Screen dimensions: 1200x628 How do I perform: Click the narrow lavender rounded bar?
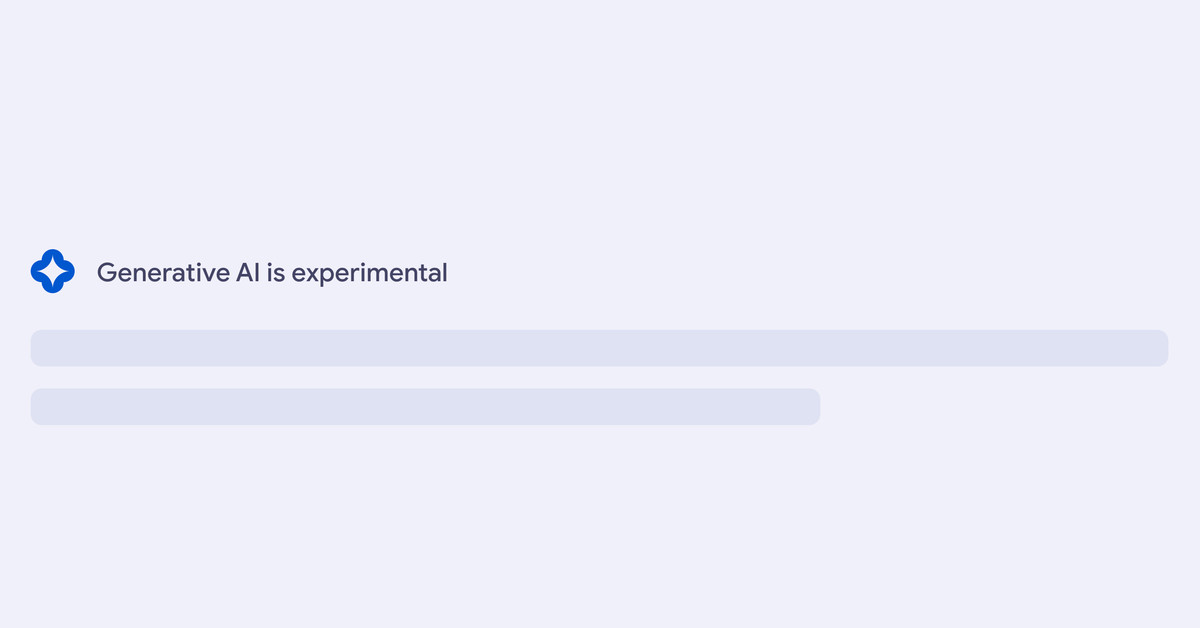click(x=425, y=407)
